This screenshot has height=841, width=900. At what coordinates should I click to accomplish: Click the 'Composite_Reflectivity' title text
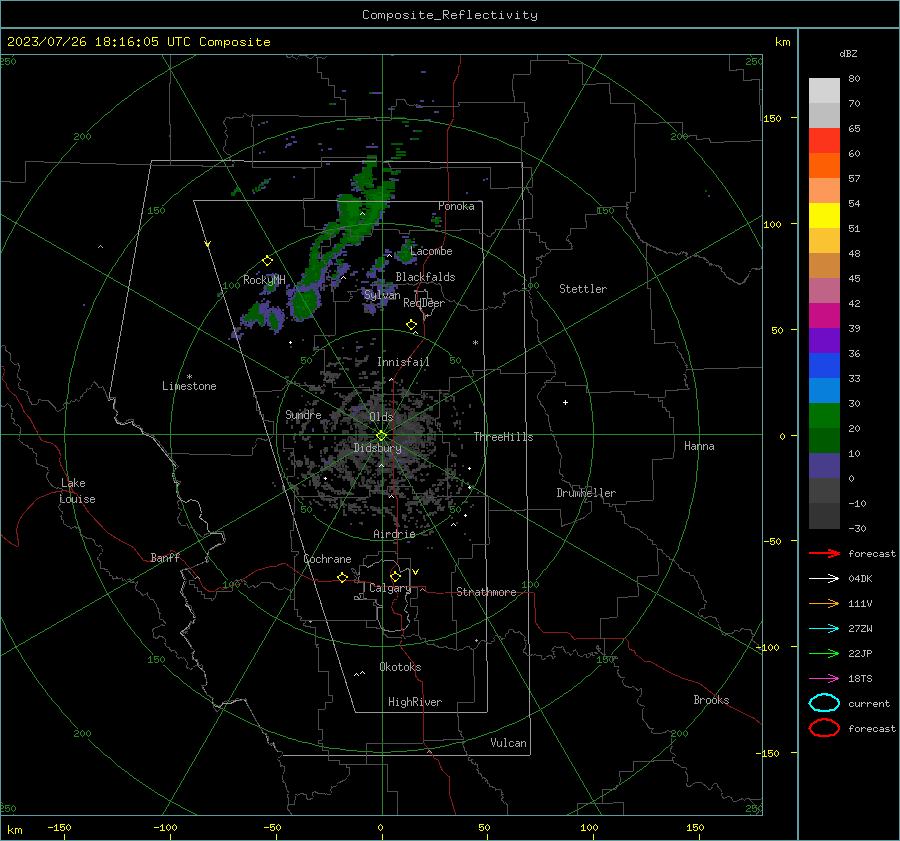pyautogui.click(x=450, y=15)
